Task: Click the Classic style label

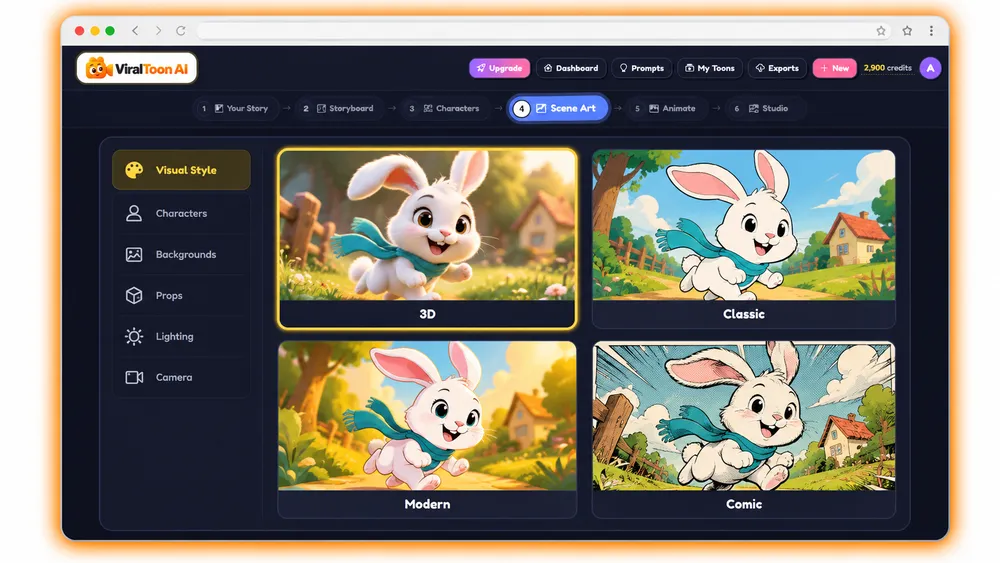Action: point(744,314)
